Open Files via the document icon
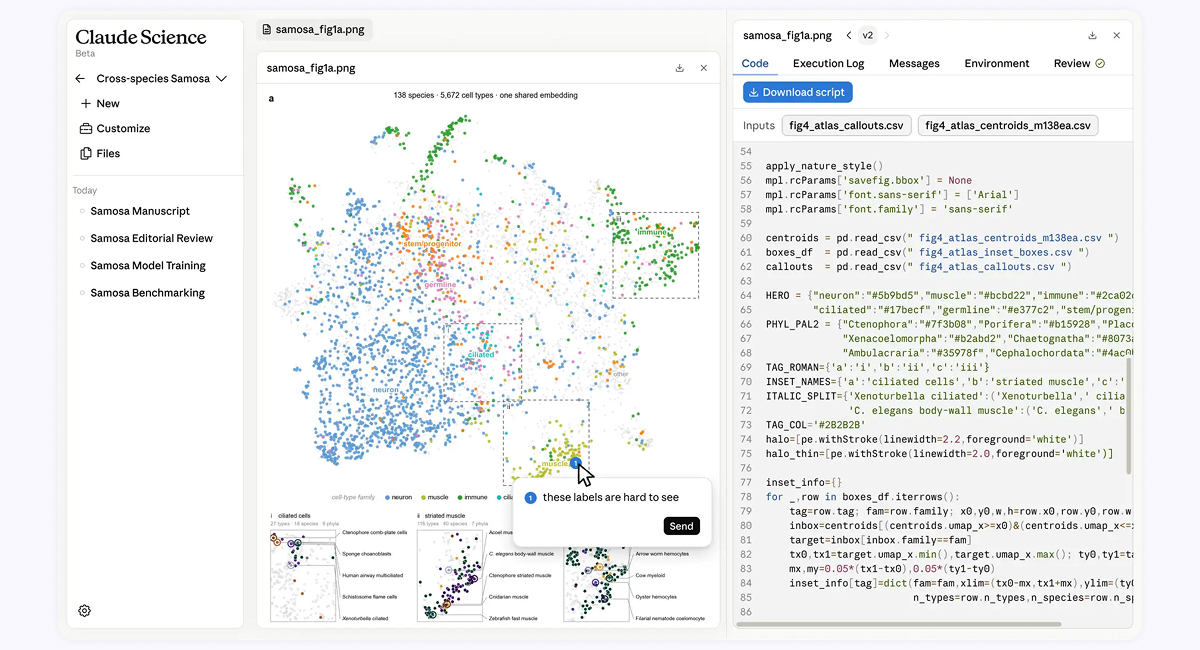 pyautogui.click(x=86, y=154)
